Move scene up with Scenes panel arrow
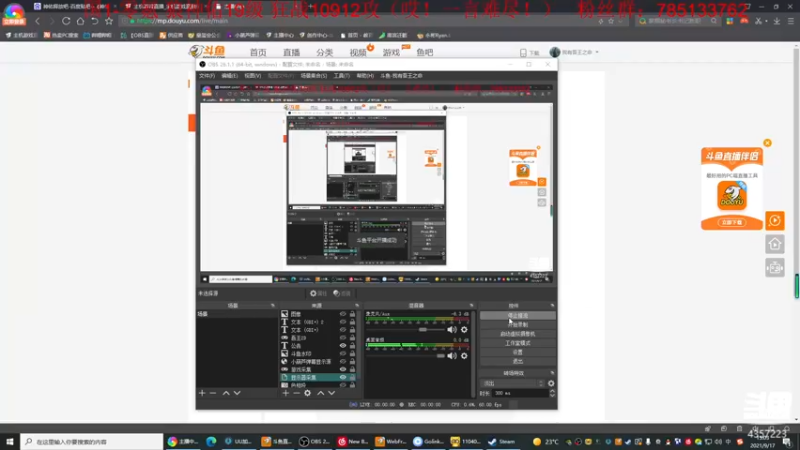 click(226, 393)
